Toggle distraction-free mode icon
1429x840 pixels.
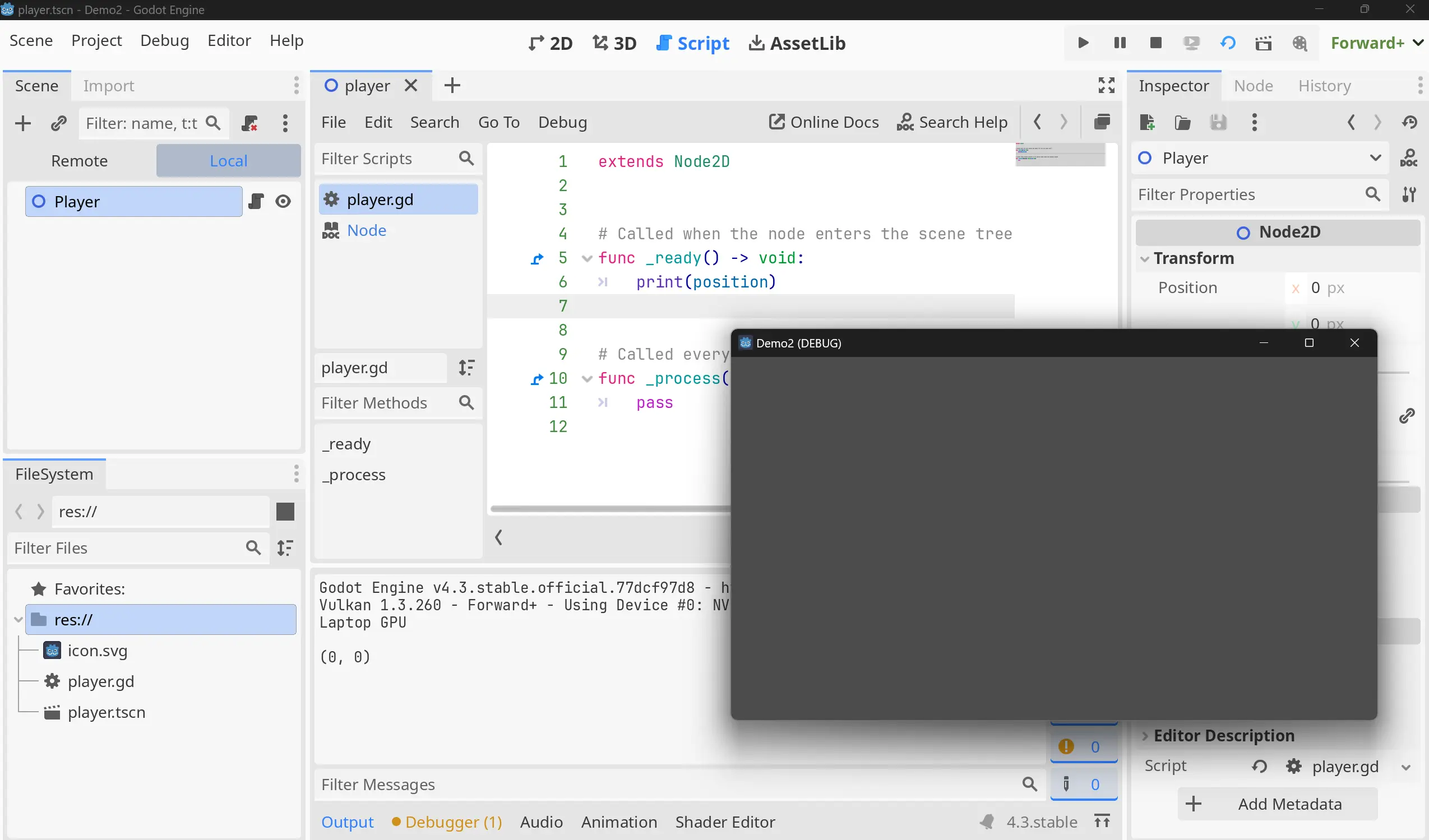1106,86
